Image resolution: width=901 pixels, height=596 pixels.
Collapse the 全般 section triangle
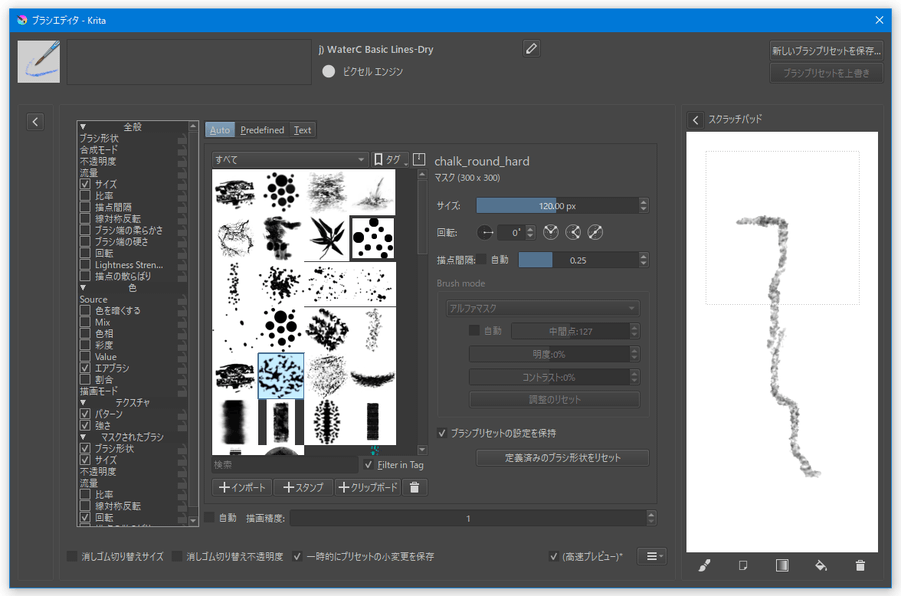pos(83,126)
